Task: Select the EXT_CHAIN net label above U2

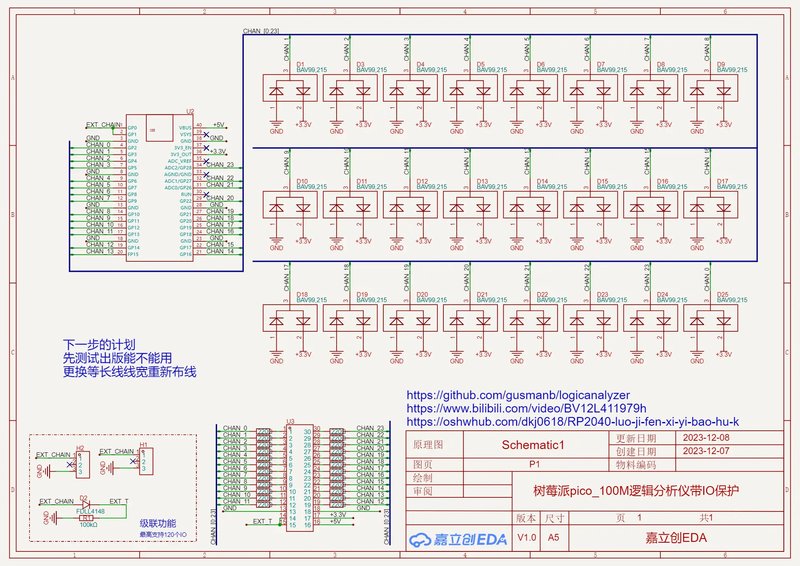Action: (104, 124)
